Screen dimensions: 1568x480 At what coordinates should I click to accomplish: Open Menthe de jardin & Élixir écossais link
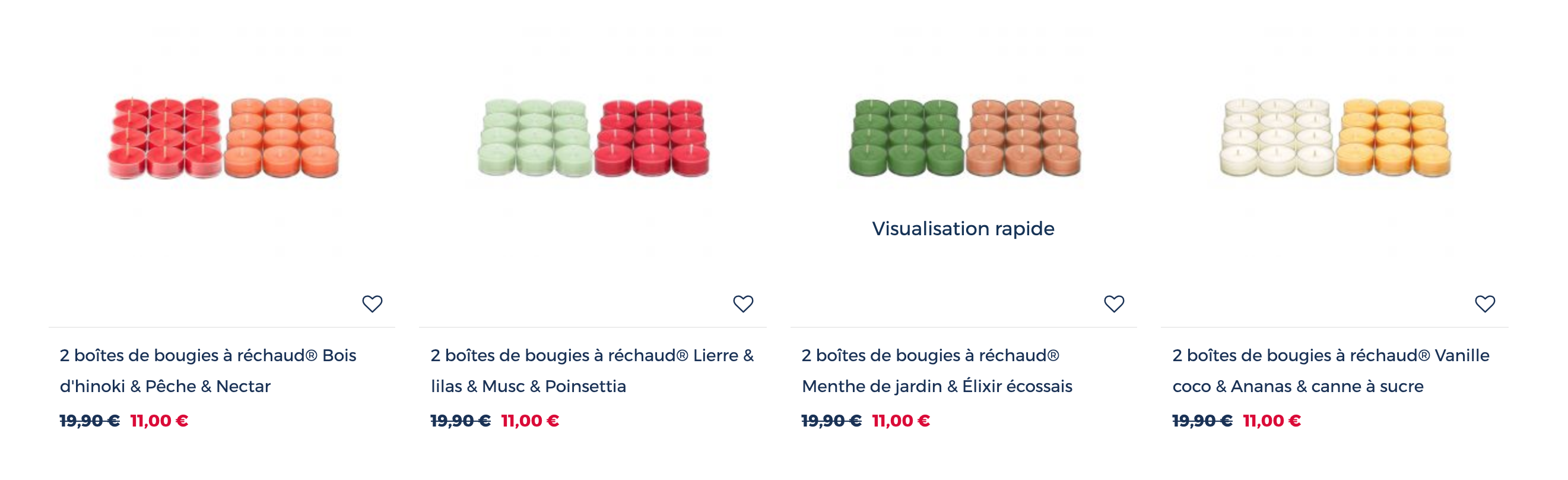coord(937,370)
